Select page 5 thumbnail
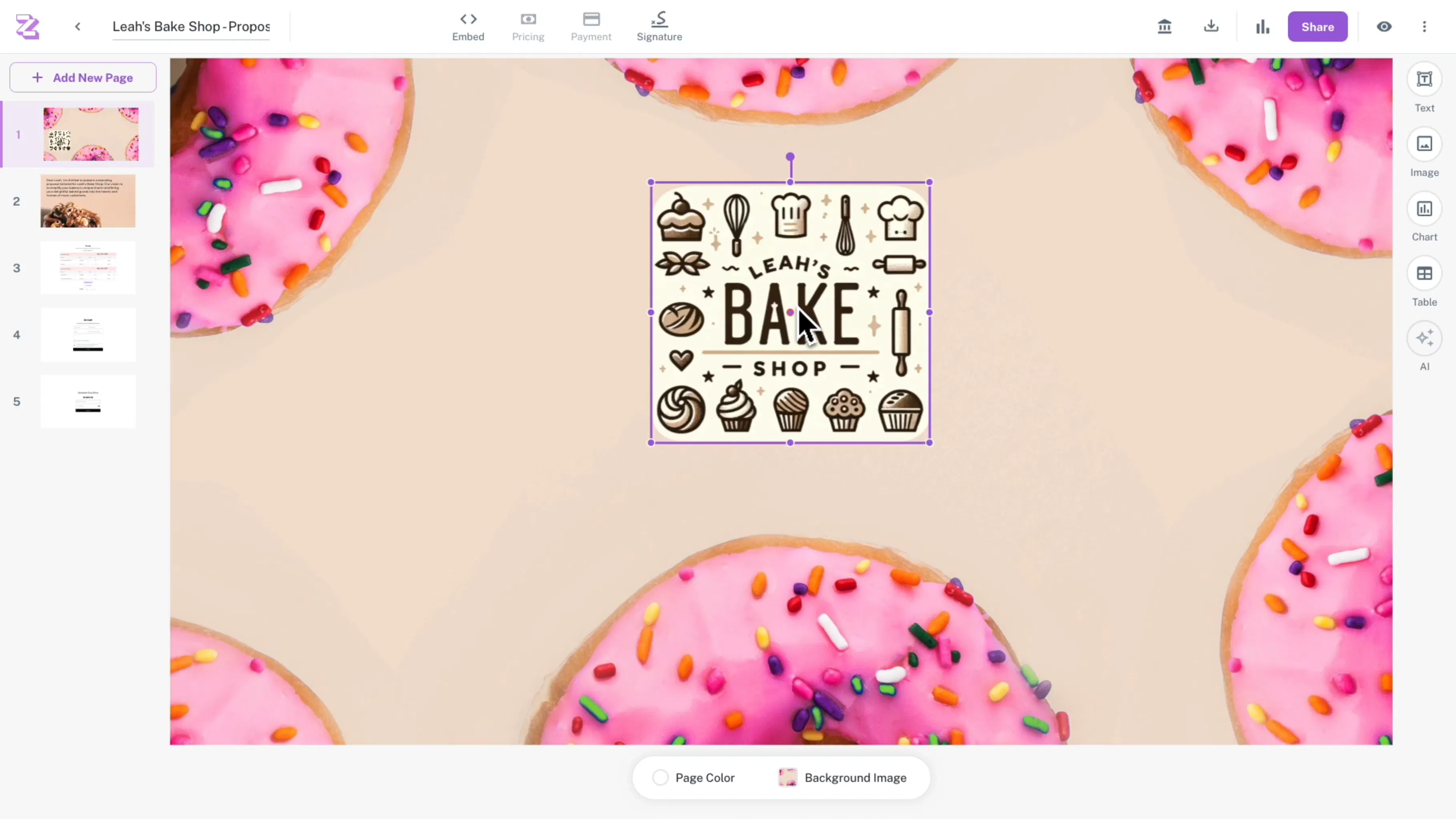This screenshot has width=1456, height=819. click(x=88, y=401)
